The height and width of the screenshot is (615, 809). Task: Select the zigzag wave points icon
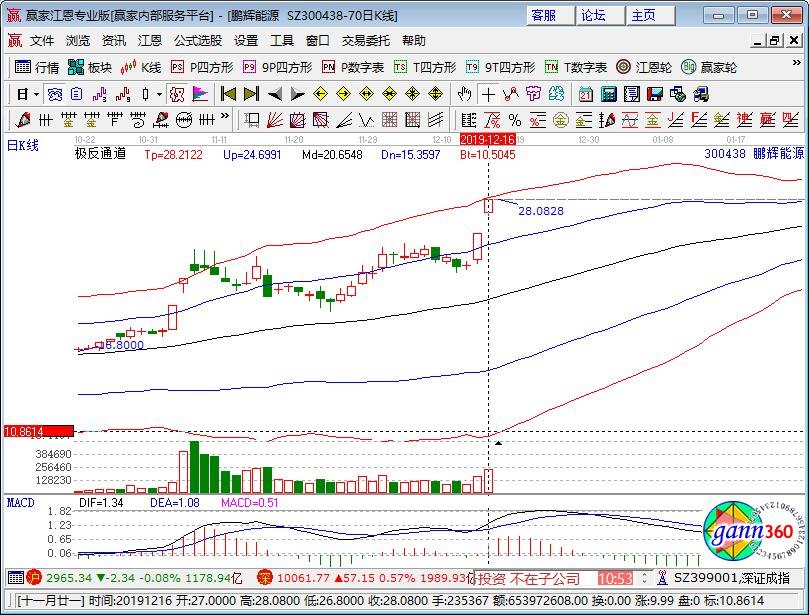tap(511, 94)
